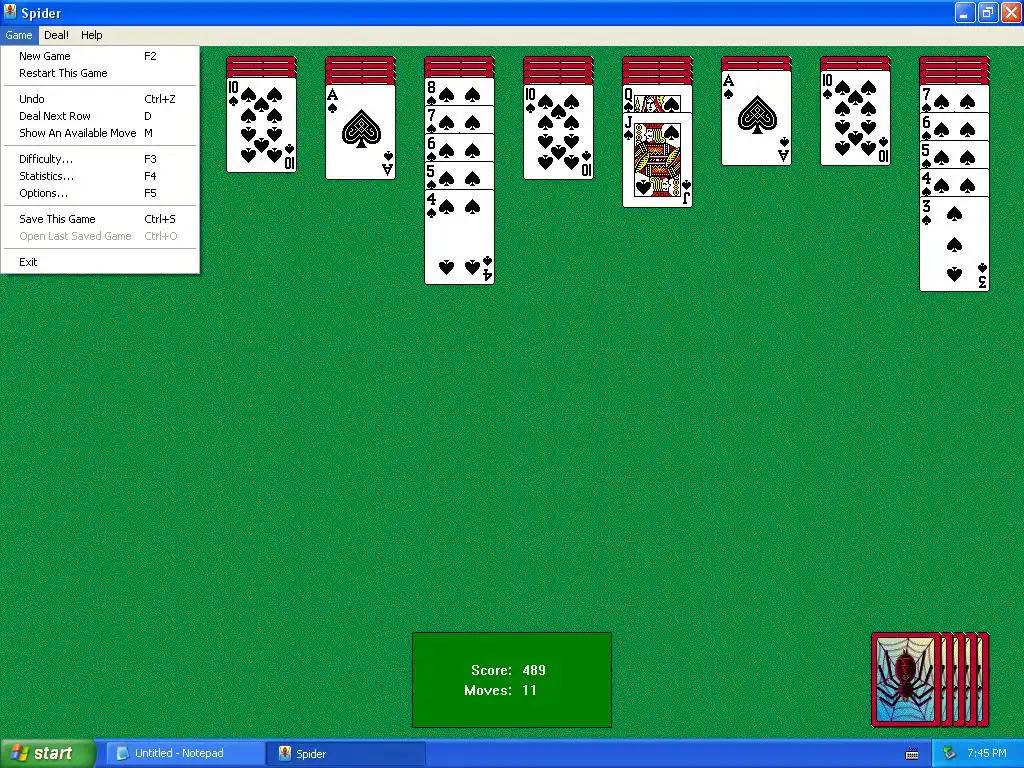The image size is (1024, 768).
Task: Select the ace of spades in sixth column
Action: click(756, 118)
